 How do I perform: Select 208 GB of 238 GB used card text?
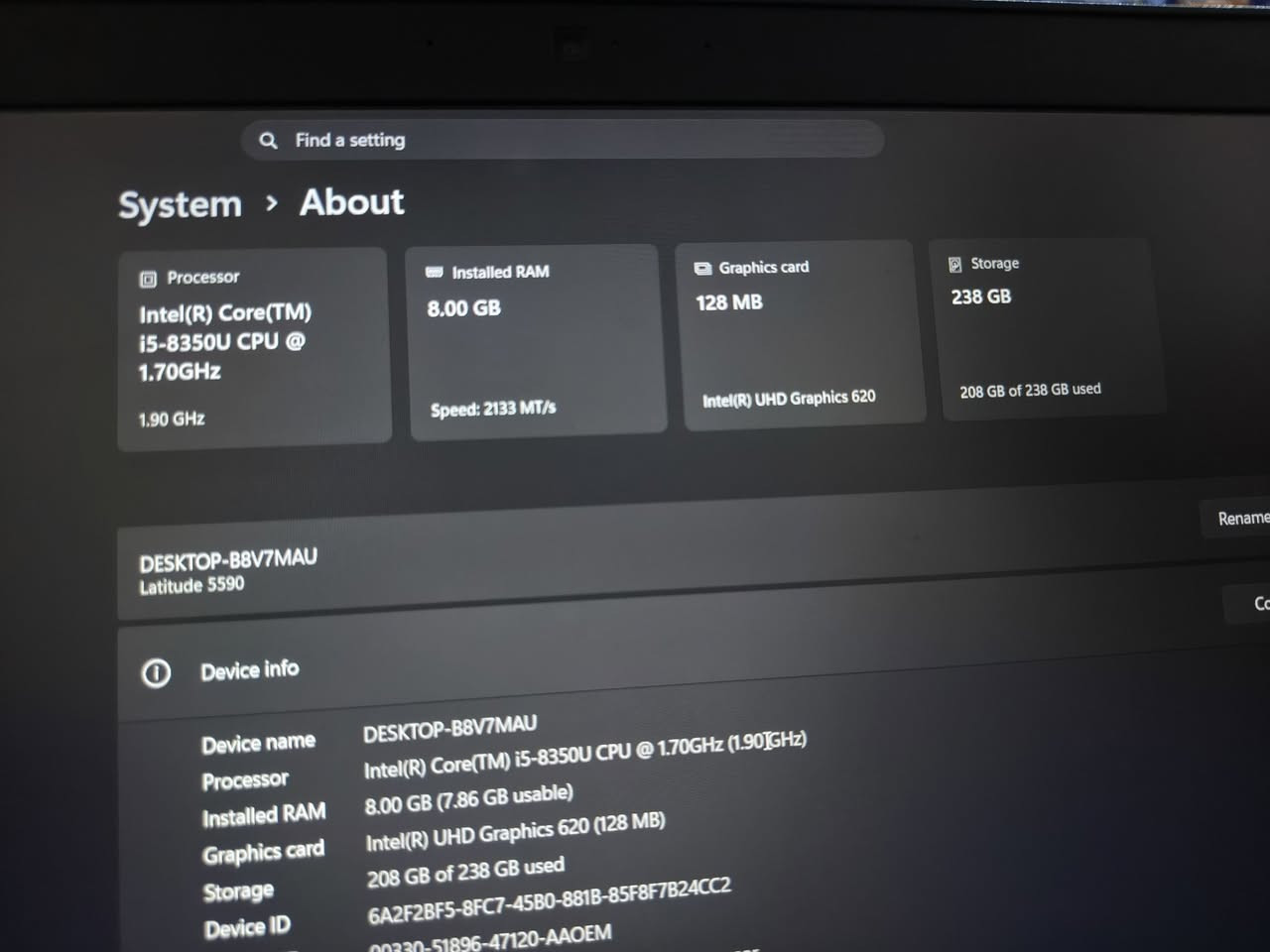(1030, 391)
